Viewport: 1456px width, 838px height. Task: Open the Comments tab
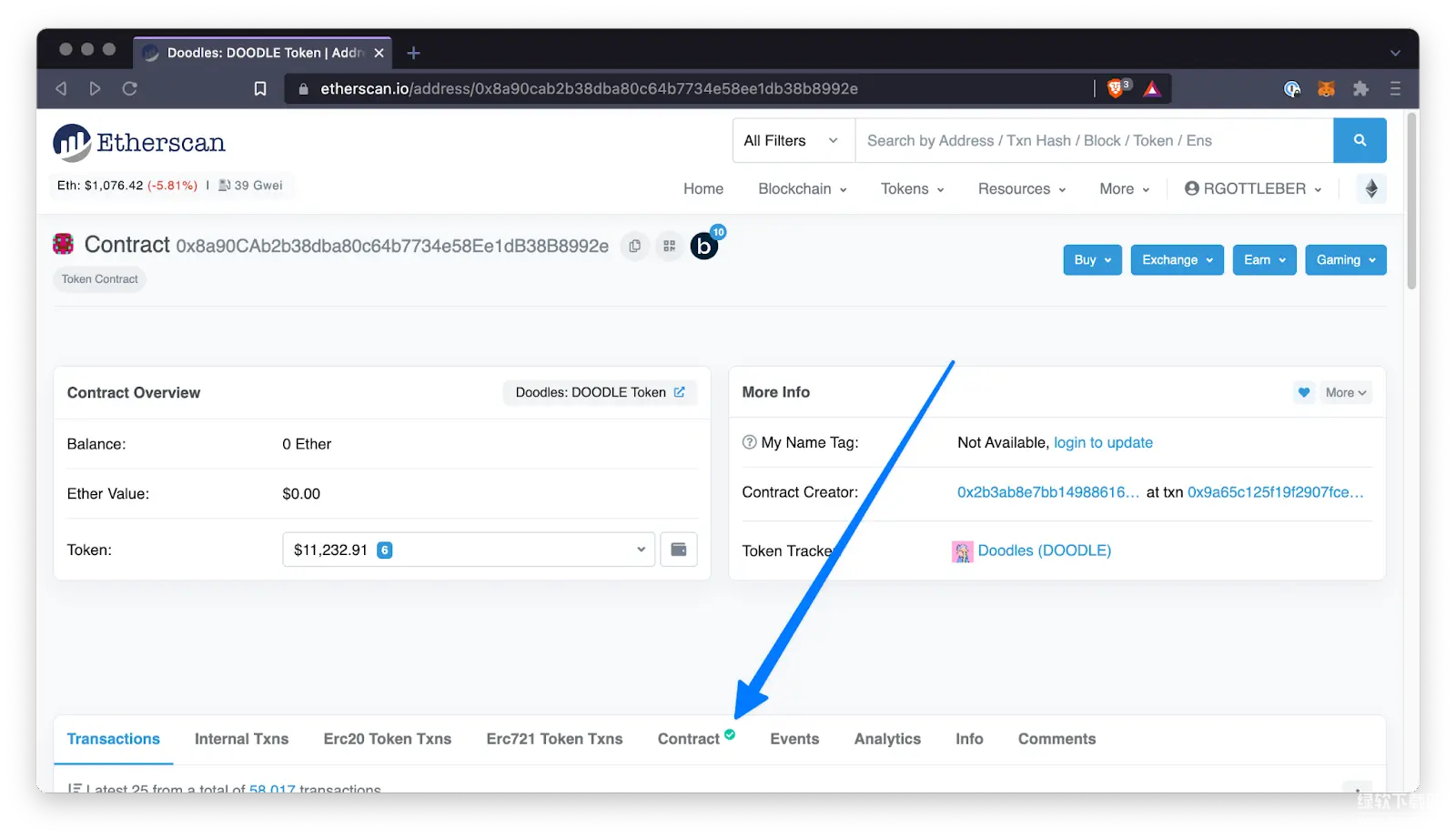click(1057, 739)
